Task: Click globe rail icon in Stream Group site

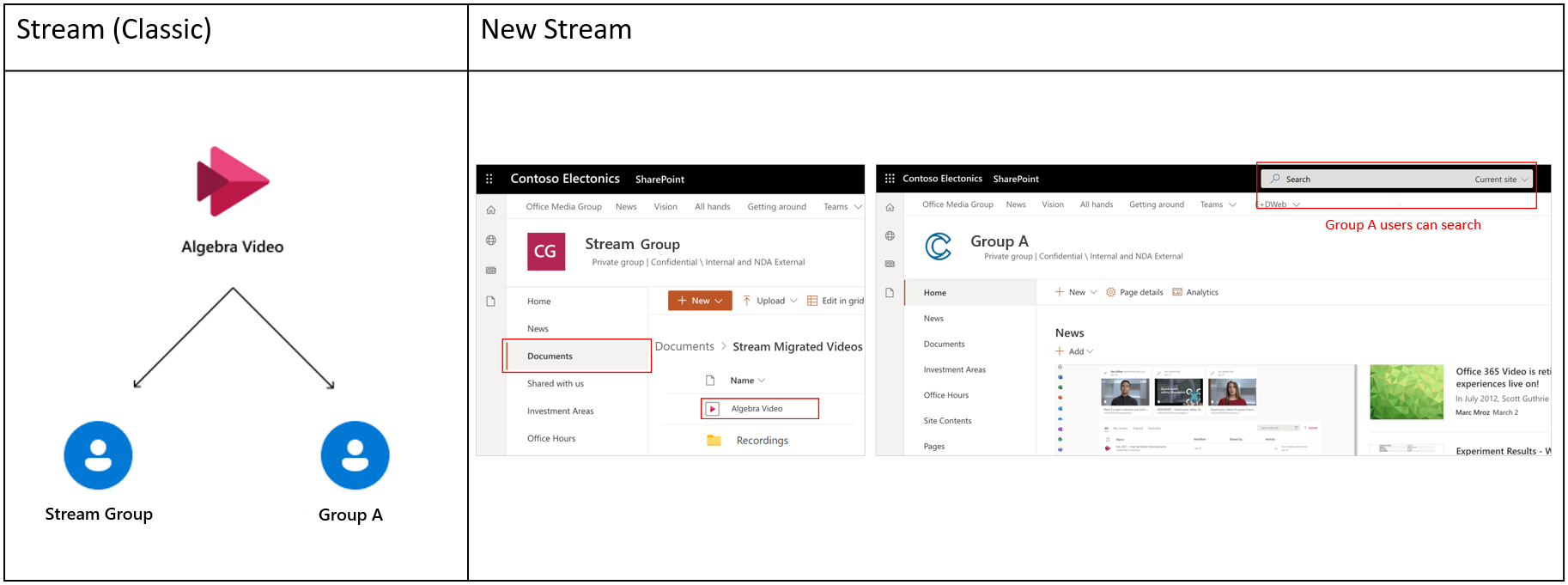Action: (491, 241)
